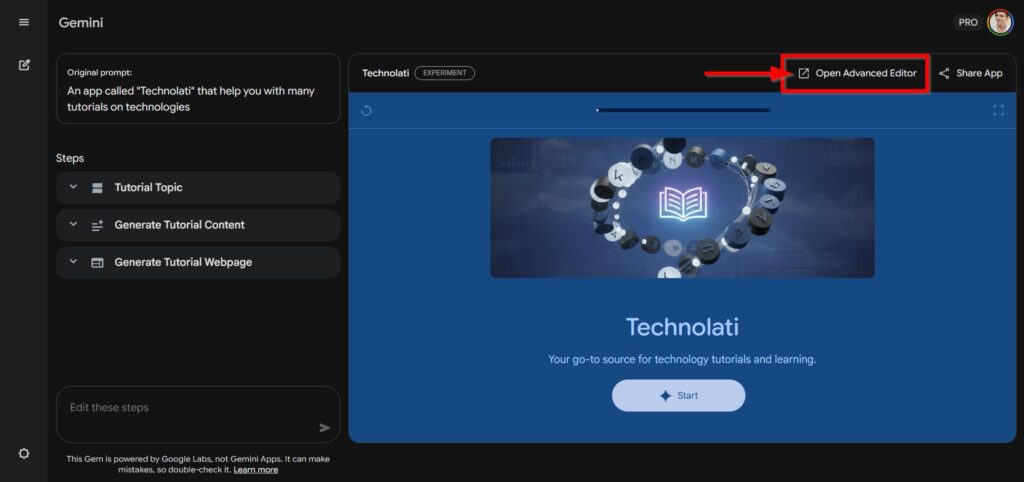Expand the Generate Tutorial Webpage step

click(x=73, y=262)
